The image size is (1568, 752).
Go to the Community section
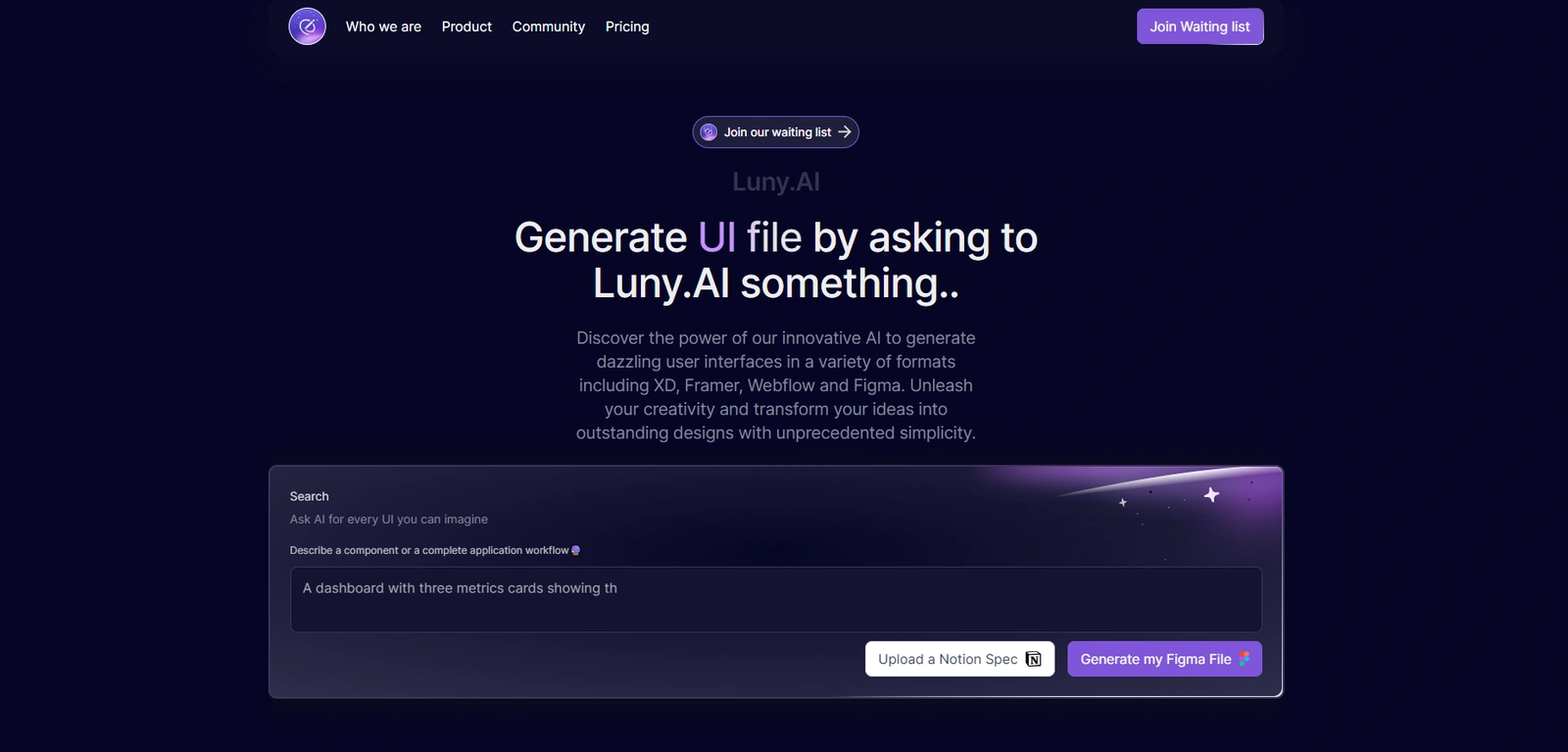coord(548,26)
